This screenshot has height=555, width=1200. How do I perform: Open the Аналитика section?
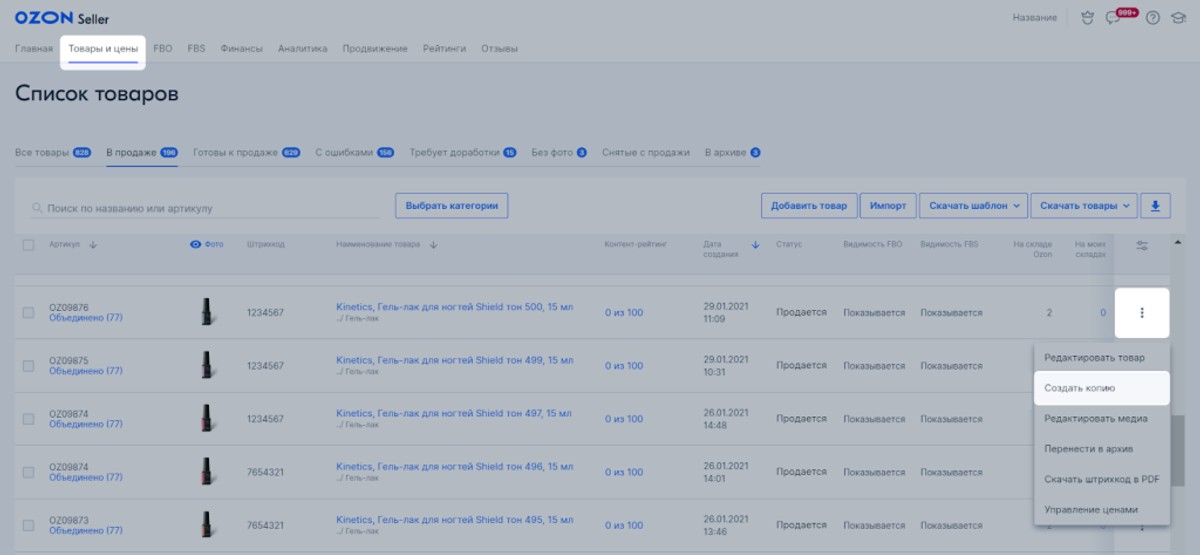tap(302, 49)
